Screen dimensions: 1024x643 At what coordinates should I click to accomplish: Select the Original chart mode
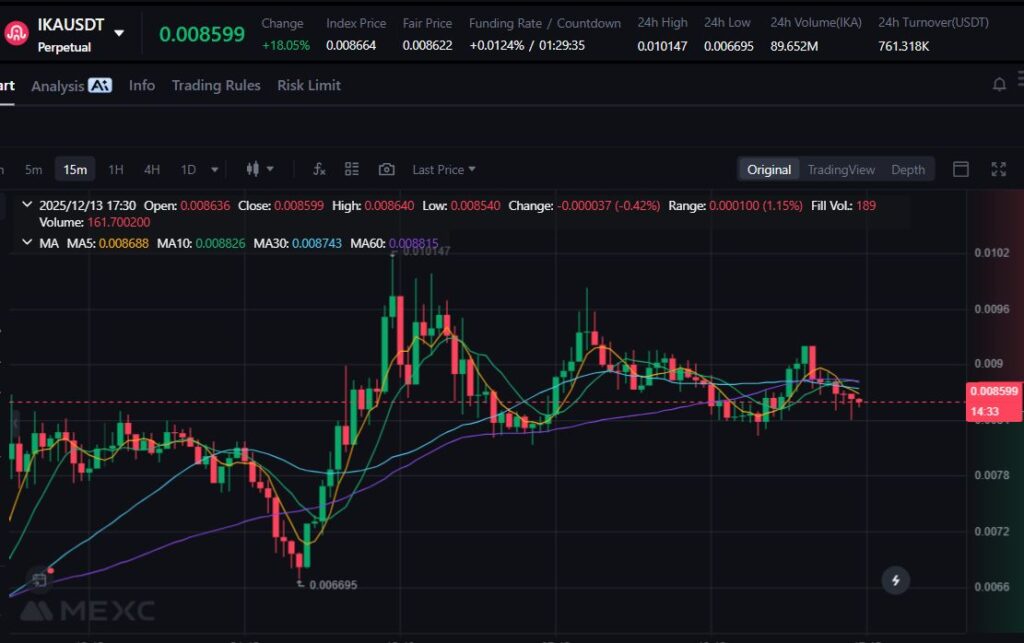click(x=769, y=169)
